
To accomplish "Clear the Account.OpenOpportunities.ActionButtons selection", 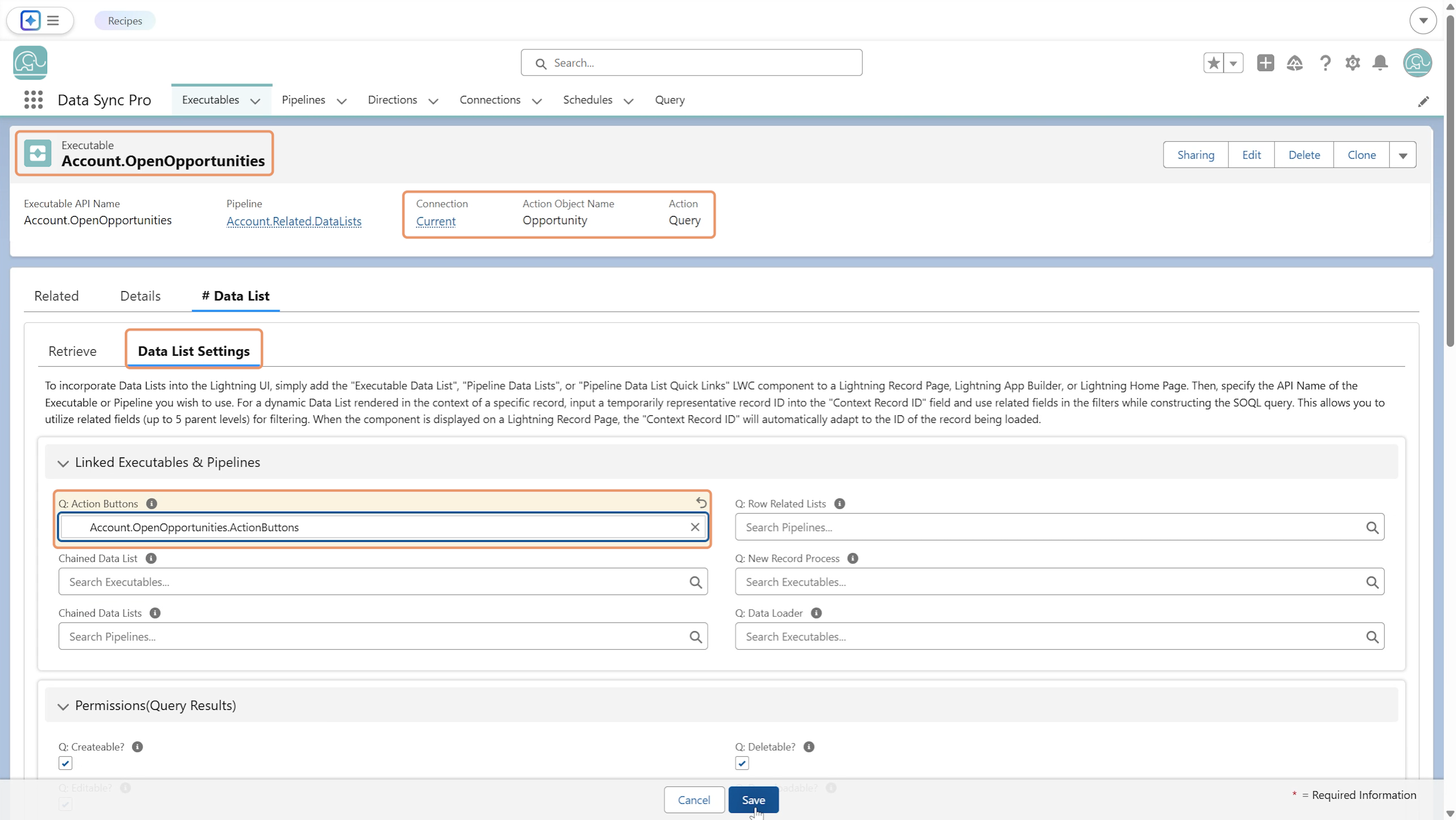I will pos(695,527).
